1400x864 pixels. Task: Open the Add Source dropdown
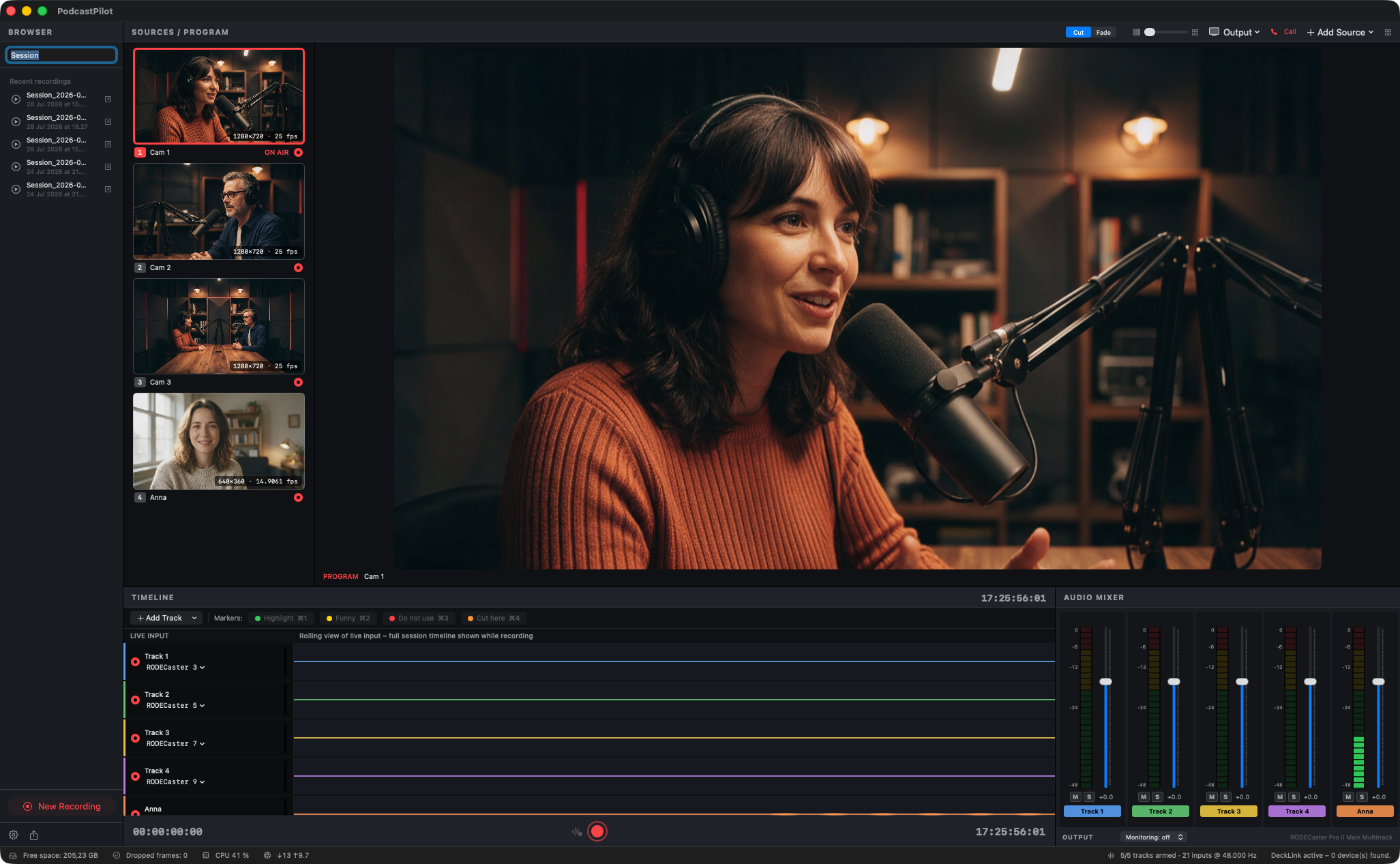click(x=1340, y=32)
